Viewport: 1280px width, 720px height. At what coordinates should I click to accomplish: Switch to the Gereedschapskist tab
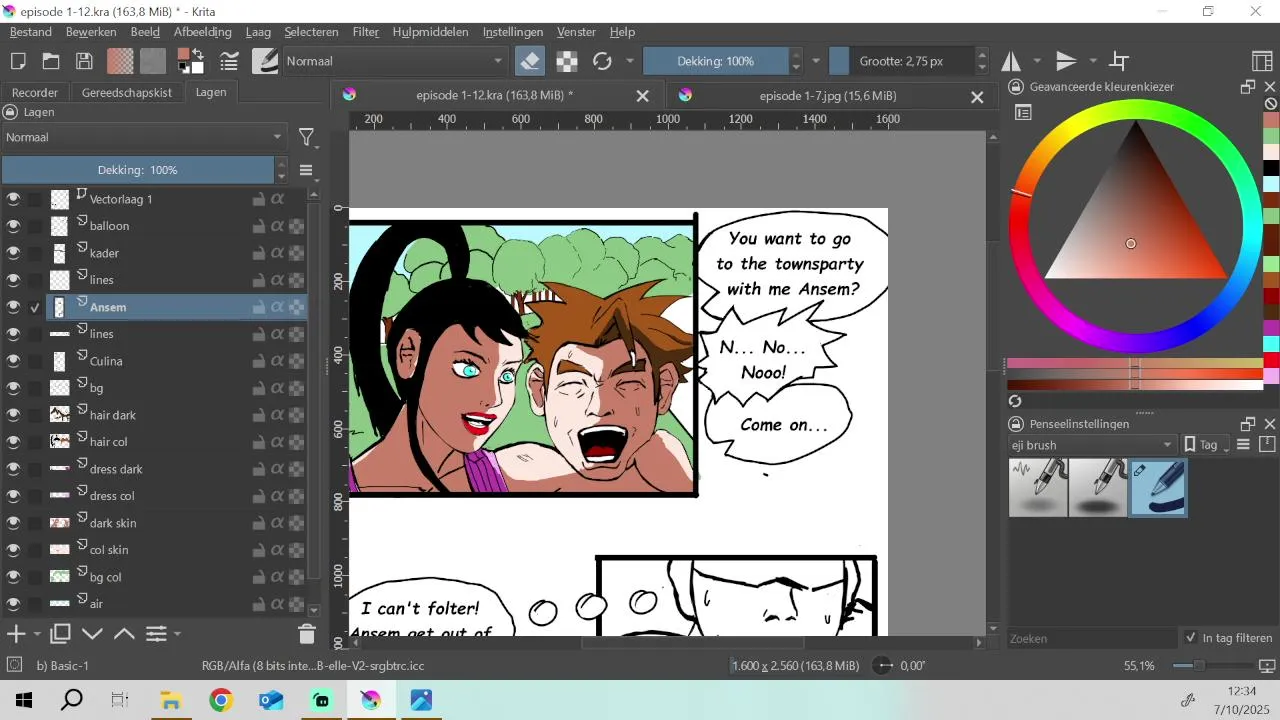click(x=127, y=92)
